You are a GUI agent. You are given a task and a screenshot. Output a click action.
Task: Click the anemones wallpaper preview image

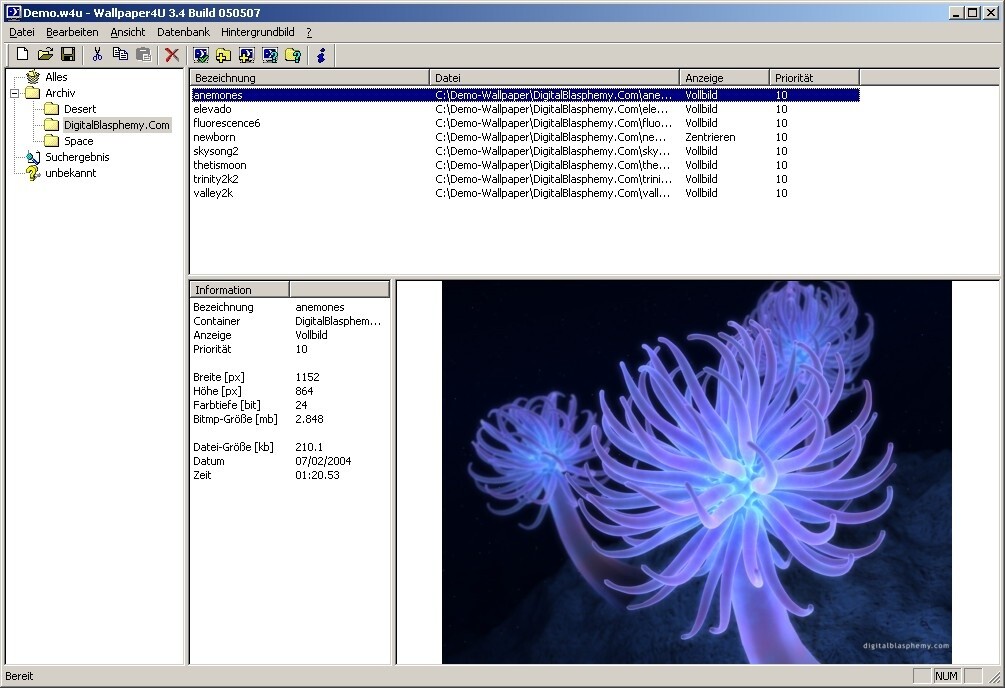point(697,473)
